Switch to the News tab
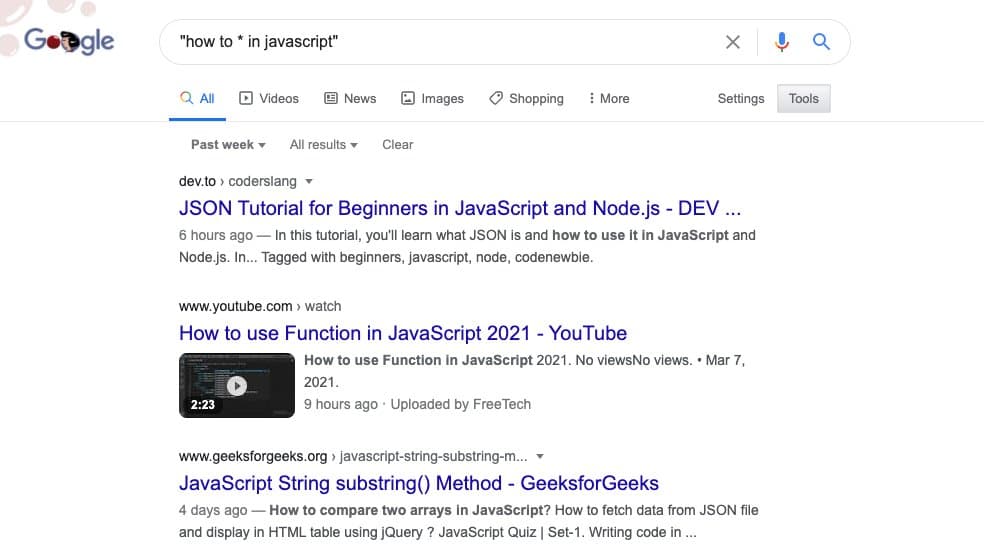Screen dimensions: 984x554 pyautogui.click(x=350, y=98)
